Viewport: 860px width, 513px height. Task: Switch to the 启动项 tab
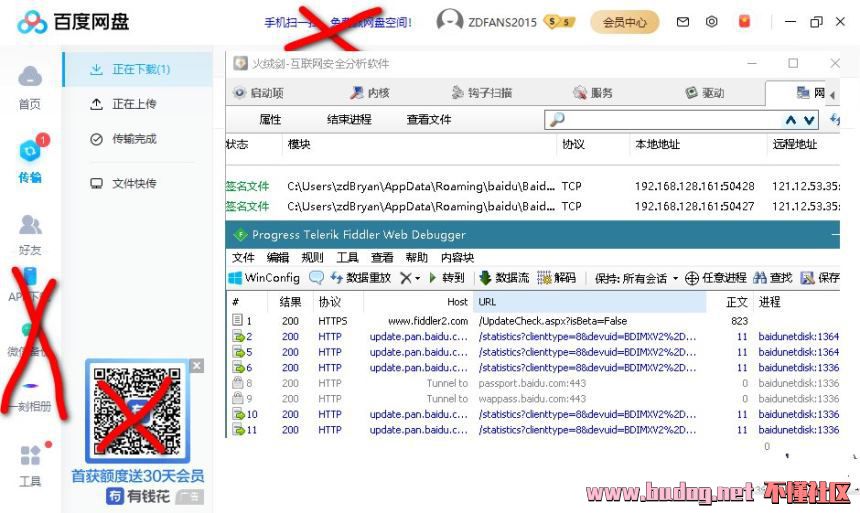pos(258,93)
